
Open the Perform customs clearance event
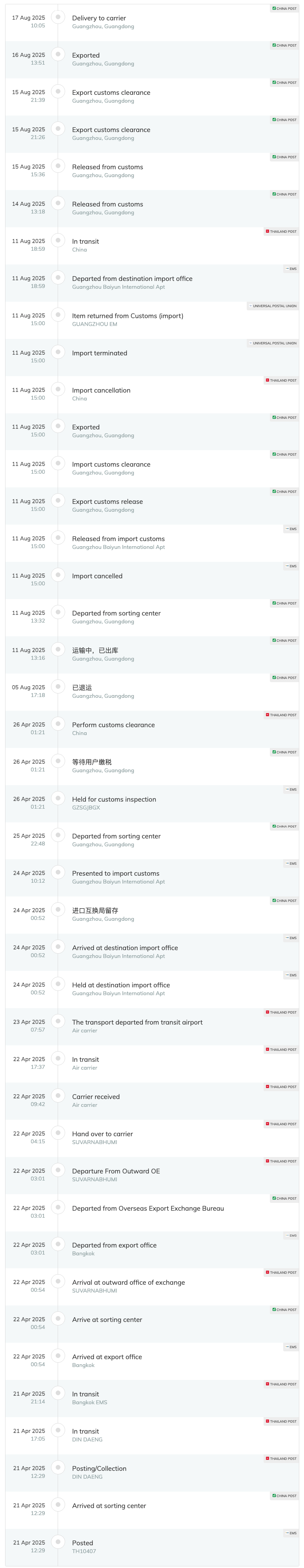pos(152,729)
